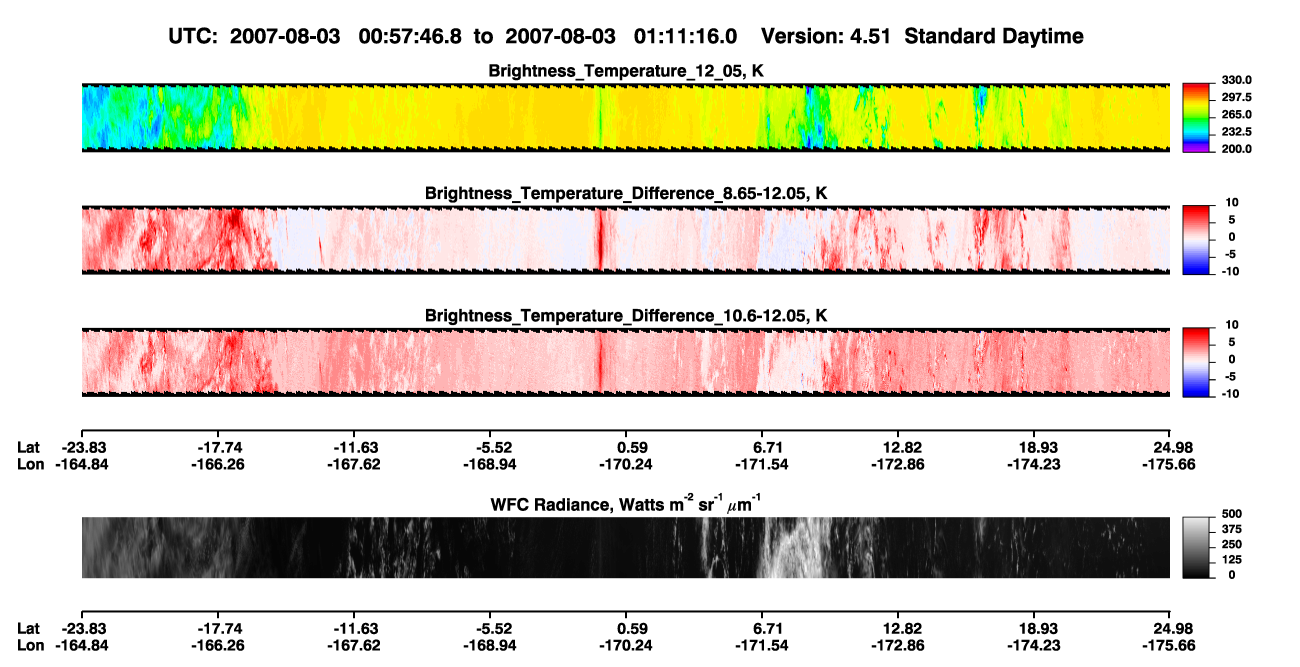The height and width of the screenshot is (667, 1300).
Task: Click '-164.84' longitude under the WFC Radiance panel
Action: coord(81,645)
